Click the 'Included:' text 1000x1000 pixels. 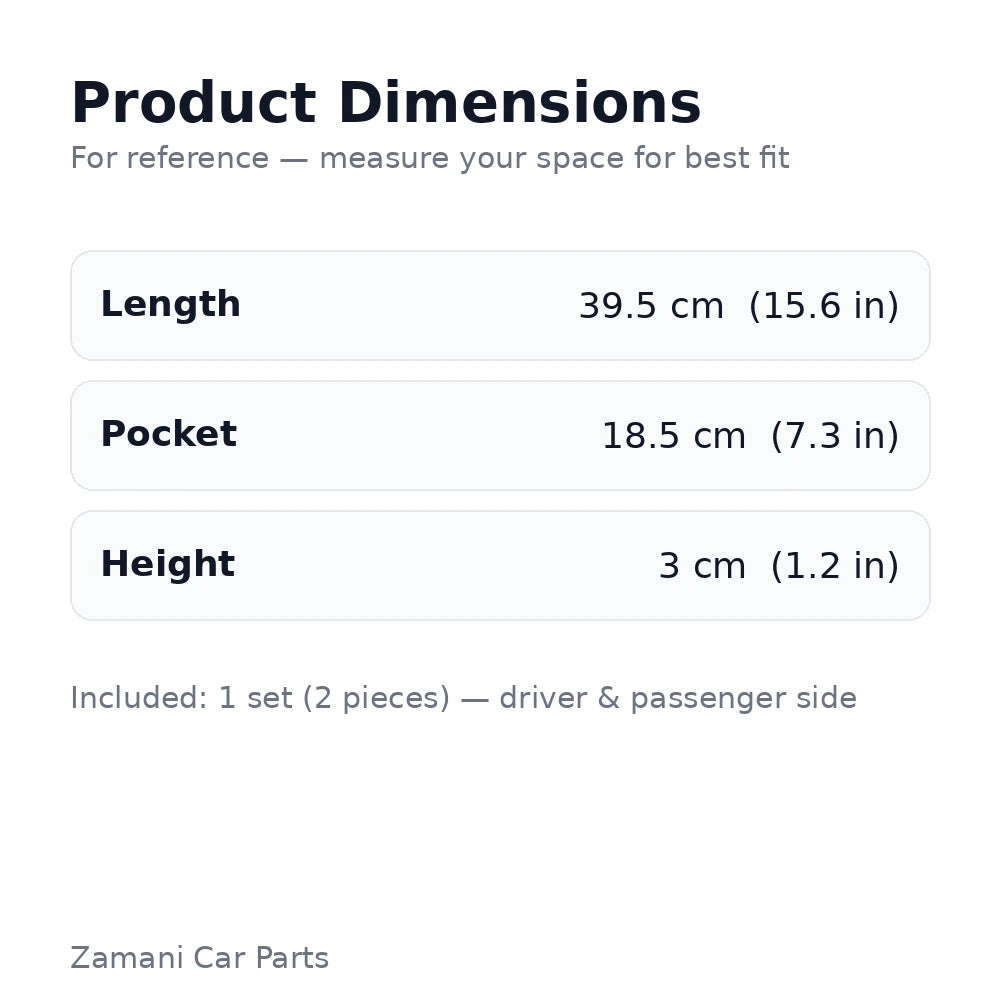[139, 698]
